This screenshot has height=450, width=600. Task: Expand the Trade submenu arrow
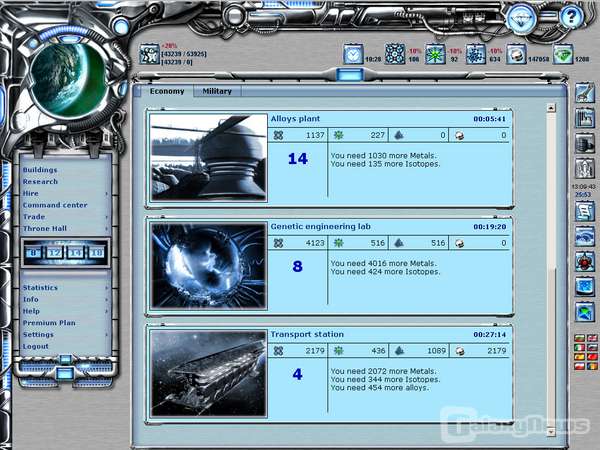pos(106,217)
